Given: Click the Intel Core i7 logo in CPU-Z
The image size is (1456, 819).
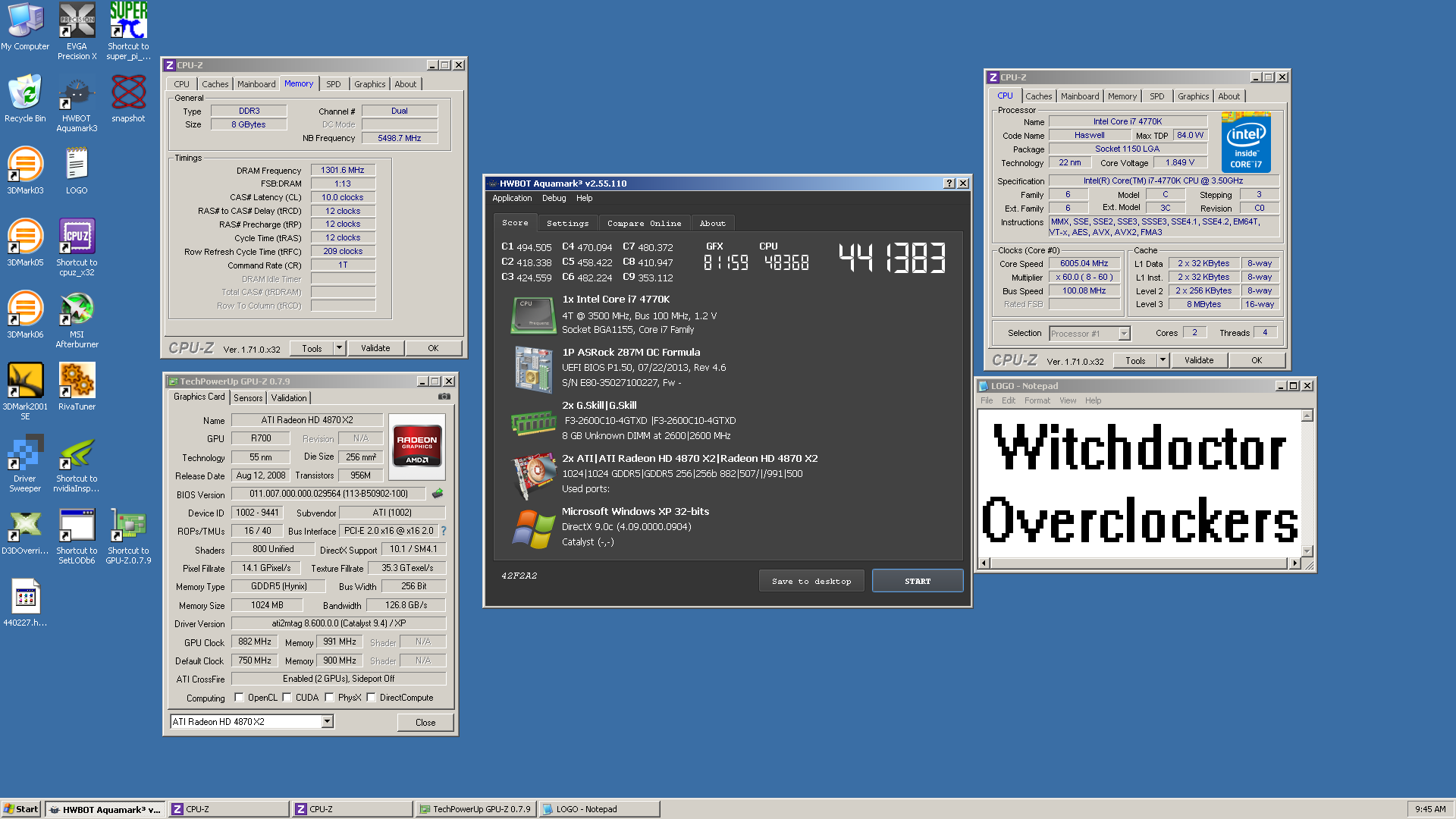Looking at the screenshot, I should (1246, 143).
